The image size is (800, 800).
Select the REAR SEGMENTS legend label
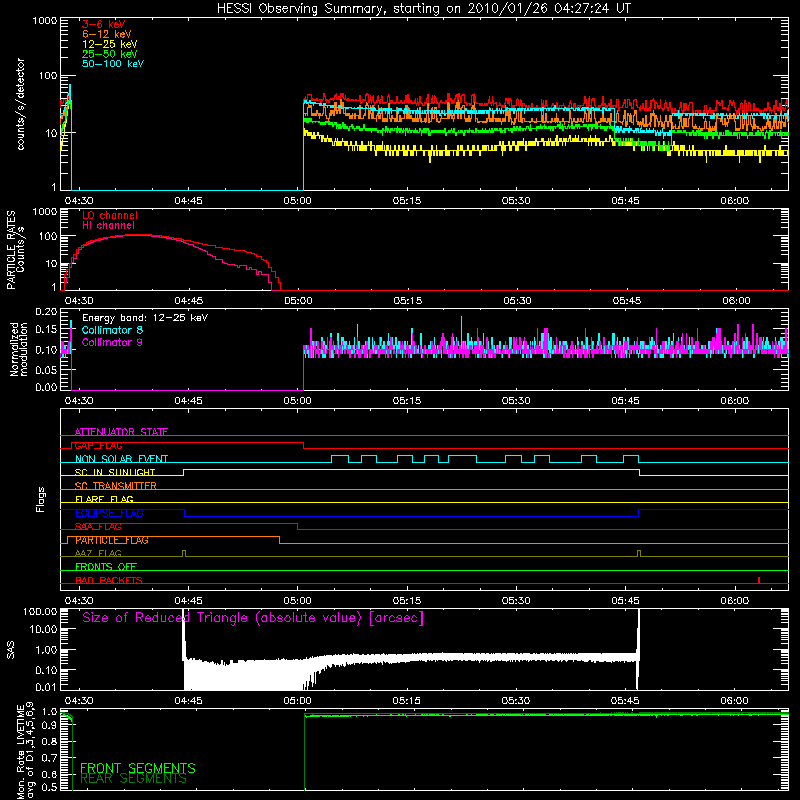click(134, 779)
